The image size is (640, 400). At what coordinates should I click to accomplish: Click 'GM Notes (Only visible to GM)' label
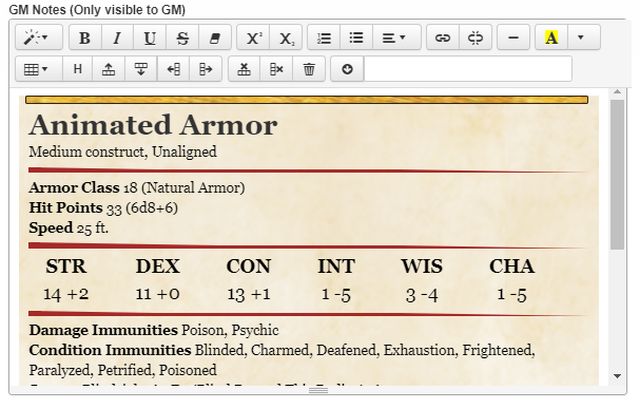97,9
